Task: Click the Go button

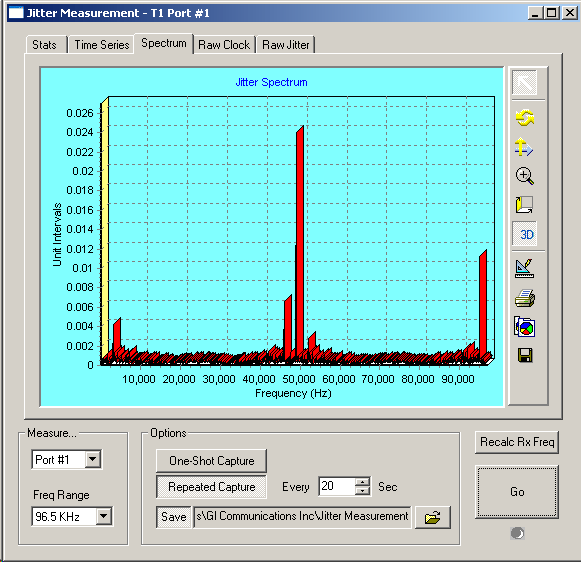Action: (x=517, y=492)
